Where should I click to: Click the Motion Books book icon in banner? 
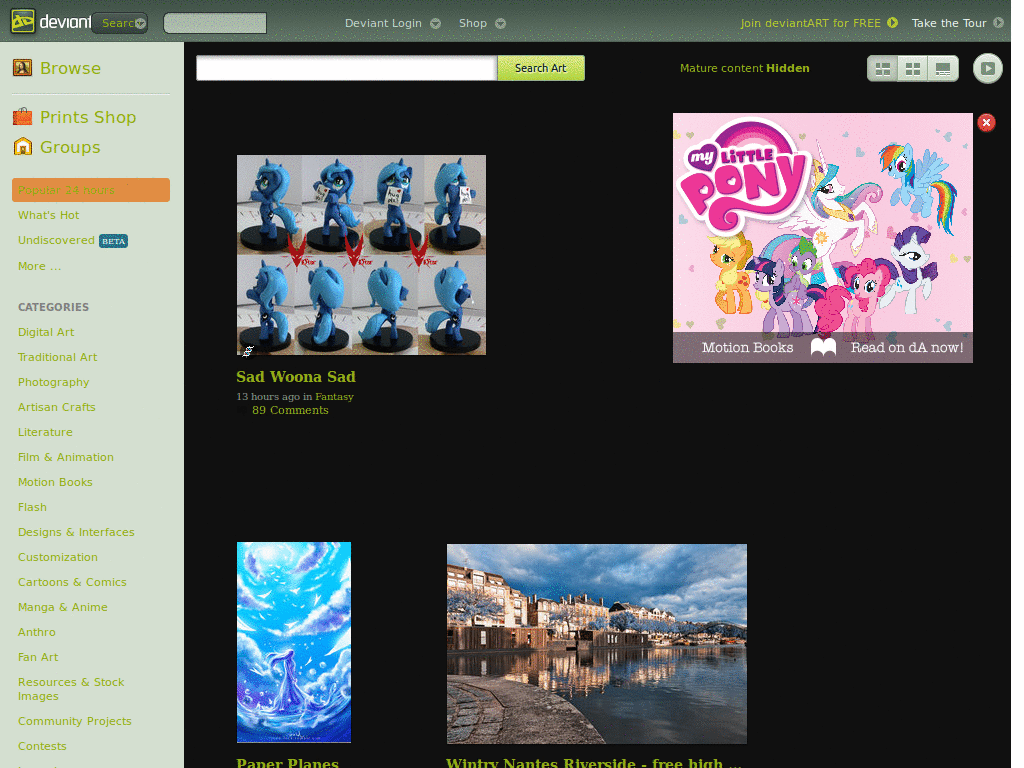coord(823,347)
